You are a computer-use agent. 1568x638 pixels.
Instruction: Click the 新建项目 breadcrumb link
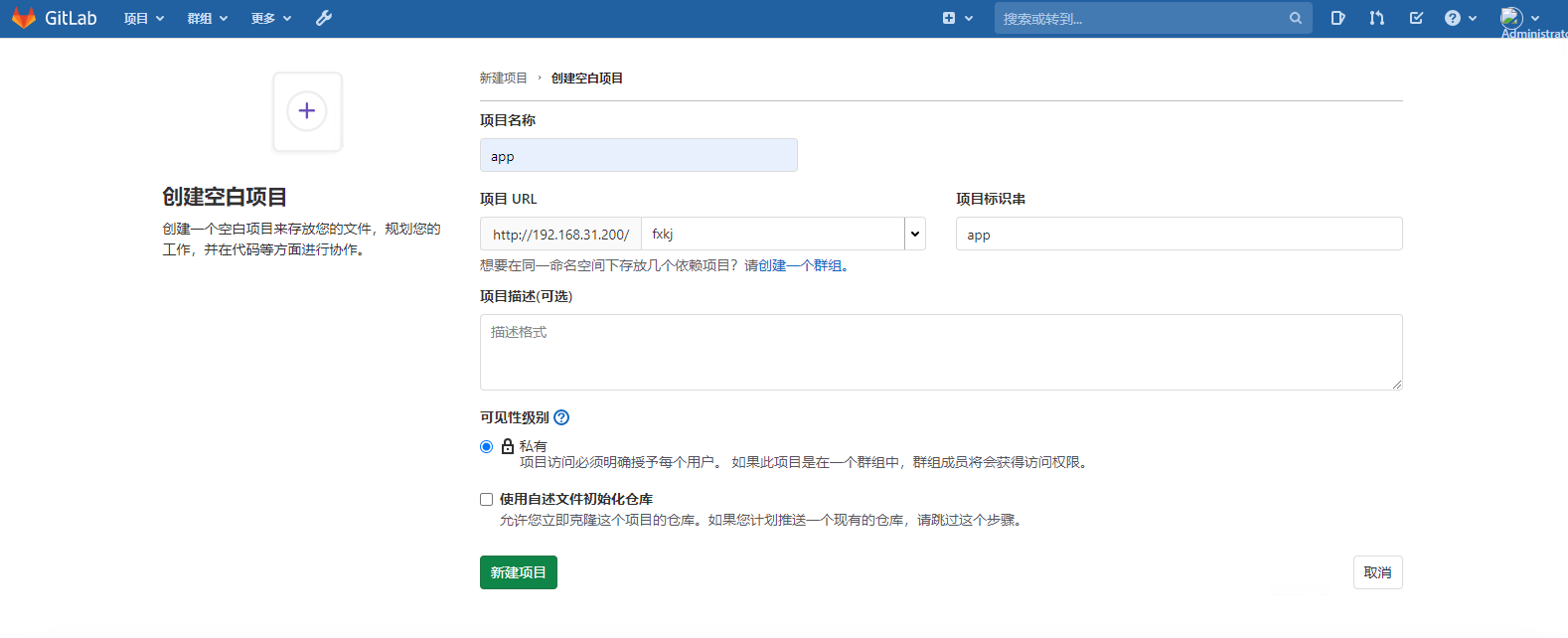[x=504, y=78]
